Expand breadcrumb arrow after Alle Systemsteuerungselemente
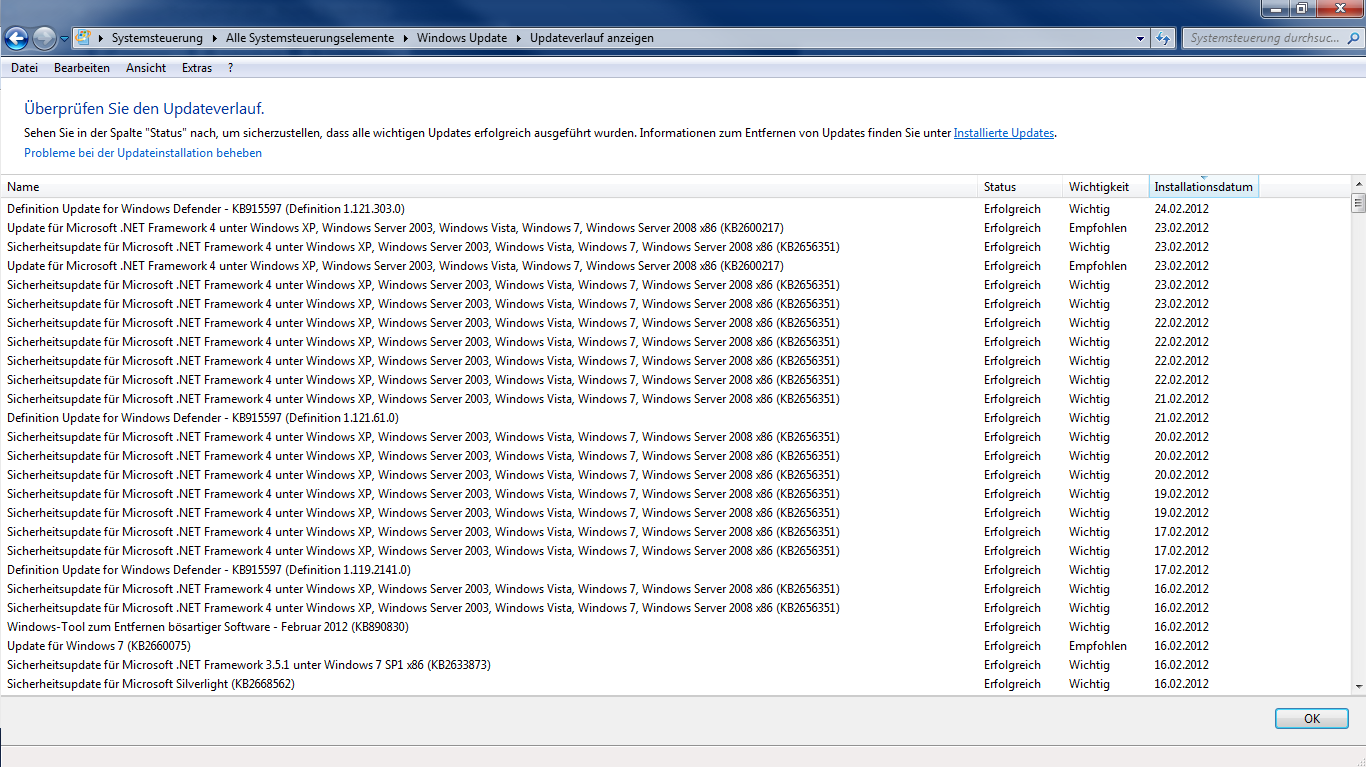 click(x=406, y=38)
